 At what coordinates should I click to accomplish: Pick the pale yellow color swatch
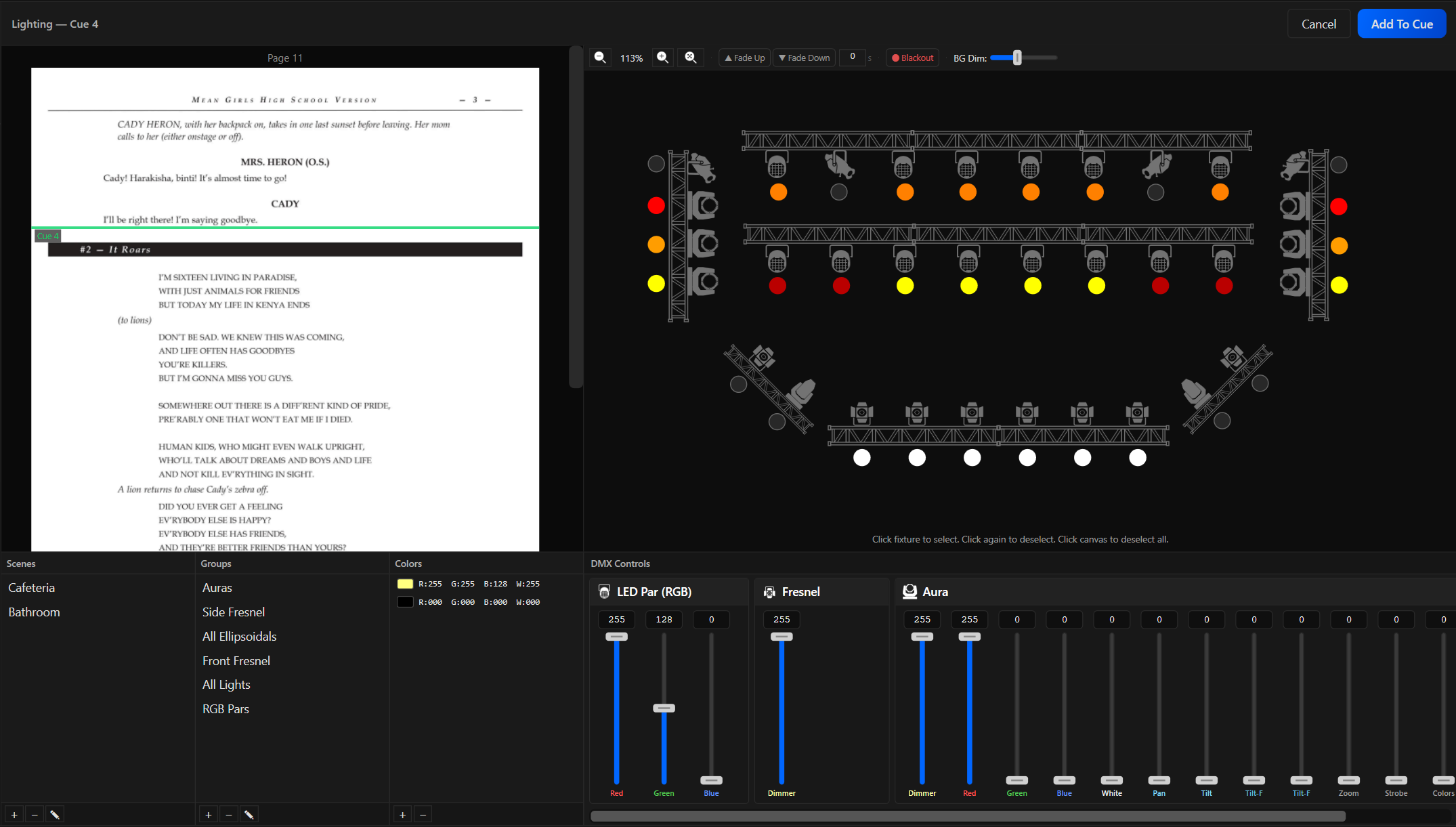405,584
